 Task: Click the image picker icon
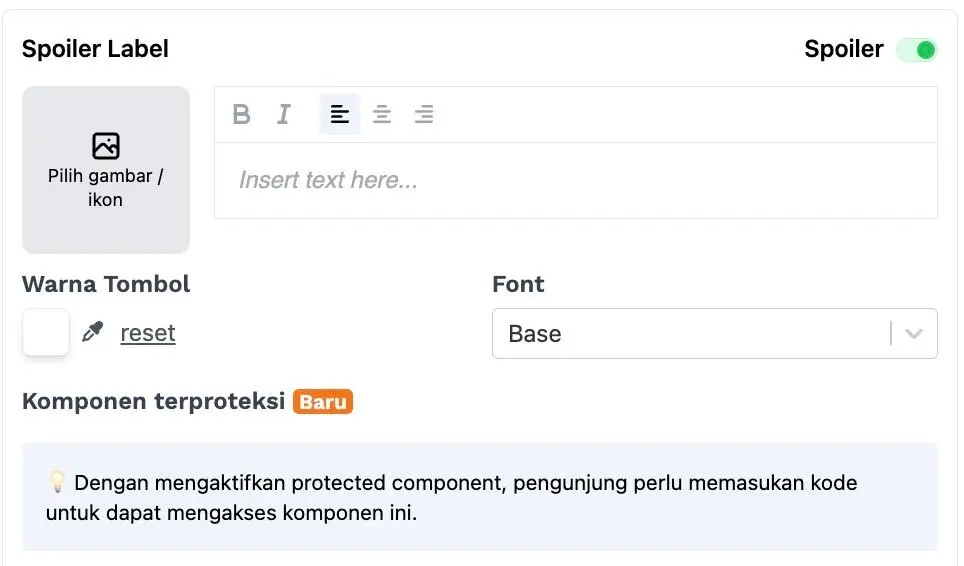click(x=106, y=146)
